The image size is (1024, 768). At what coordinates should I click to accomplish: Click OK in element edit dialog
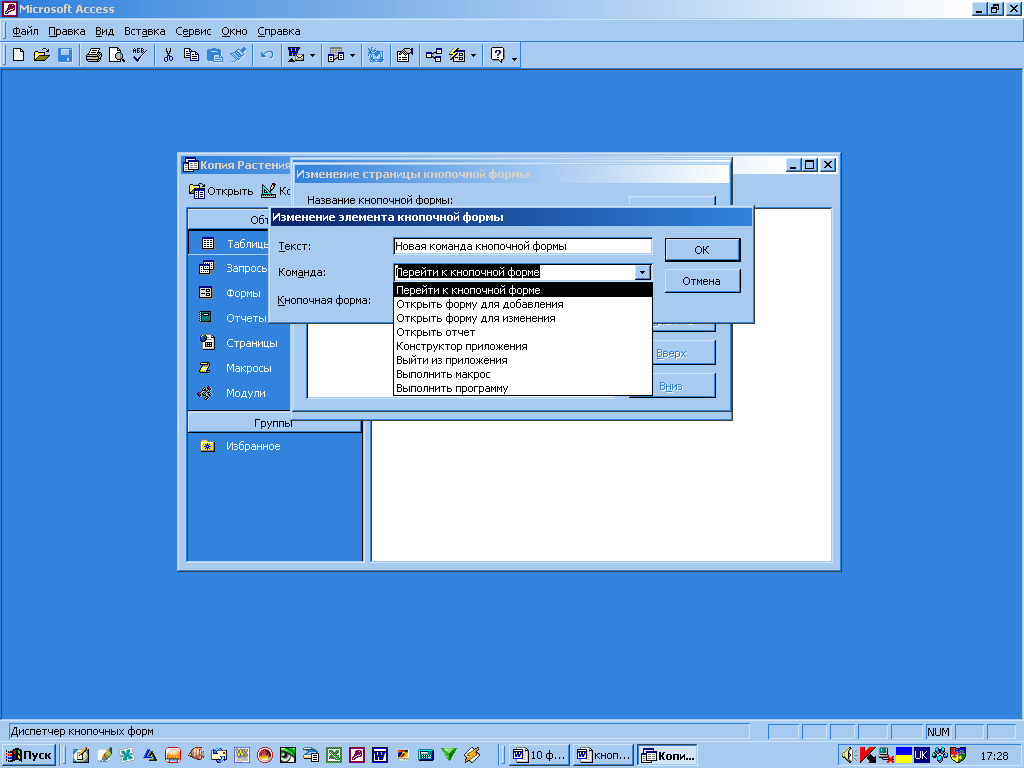702,249
